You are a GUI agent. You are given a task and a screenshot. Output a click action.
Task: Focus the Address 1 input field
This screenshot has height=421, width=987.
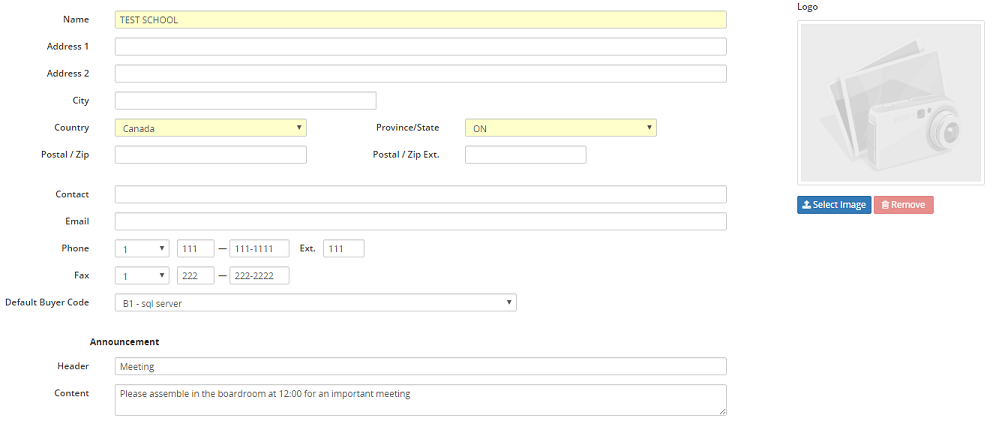pos(420,46)
